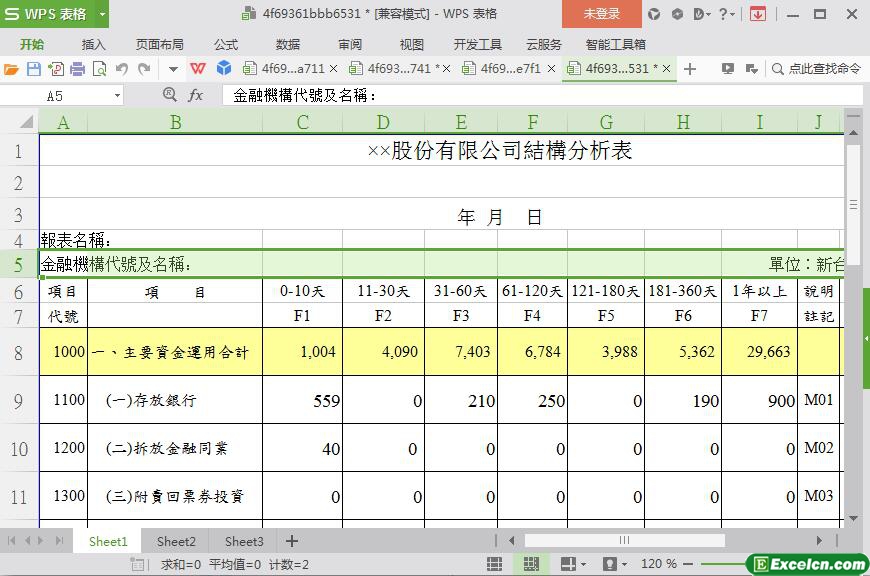The width and height of the screenshot is (870, 576).
Task: Close the 4f69...a711 document tab
Action: coord(333,69)
